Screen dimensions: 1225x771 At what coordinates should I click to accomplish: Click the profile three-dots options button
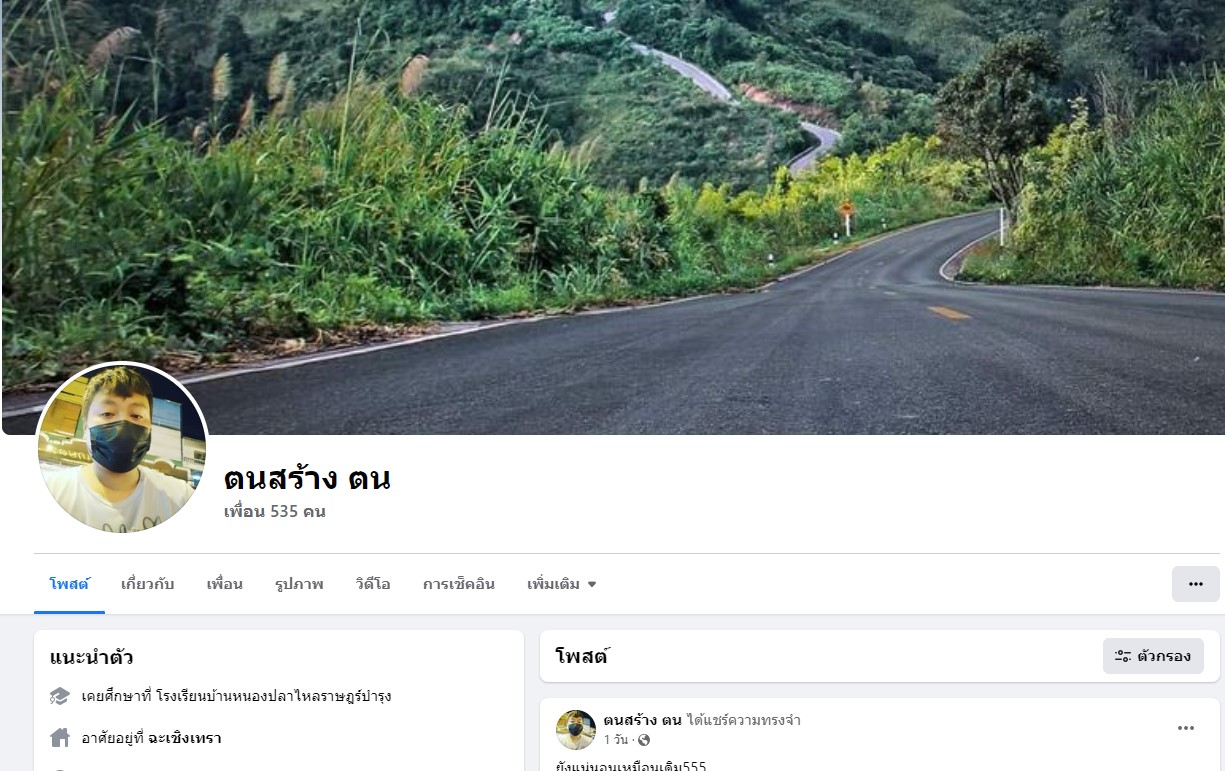pos(1195,584)
